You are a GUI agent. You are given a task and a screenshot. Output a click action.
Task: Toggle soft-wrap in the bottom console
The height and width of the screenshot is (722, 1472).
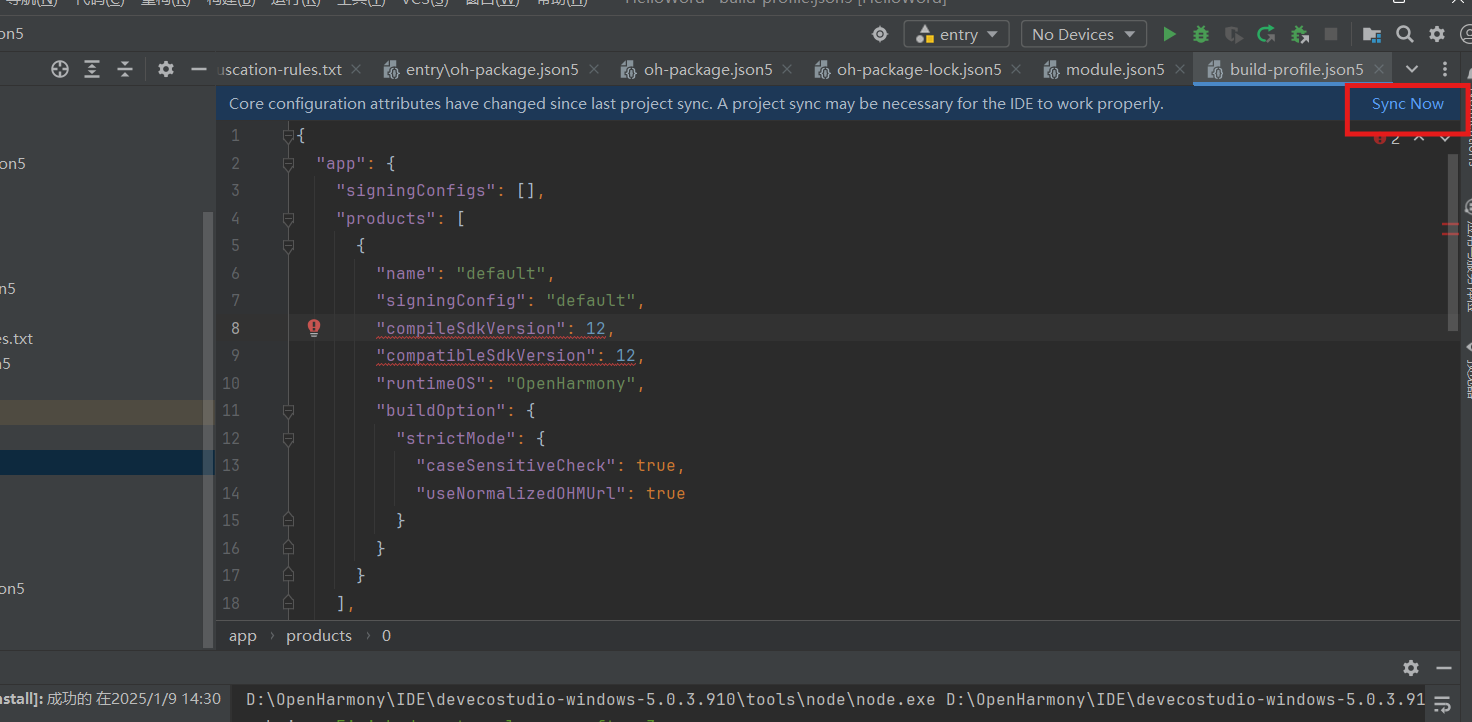click(1442, 702)
